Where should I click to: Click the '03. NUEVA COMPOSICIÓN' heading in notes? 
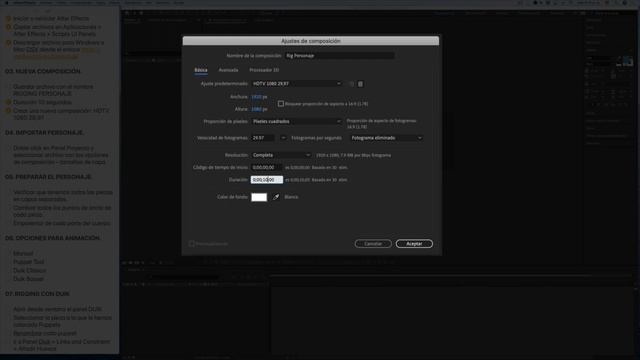pyautogui.click(x=43, y=71)
